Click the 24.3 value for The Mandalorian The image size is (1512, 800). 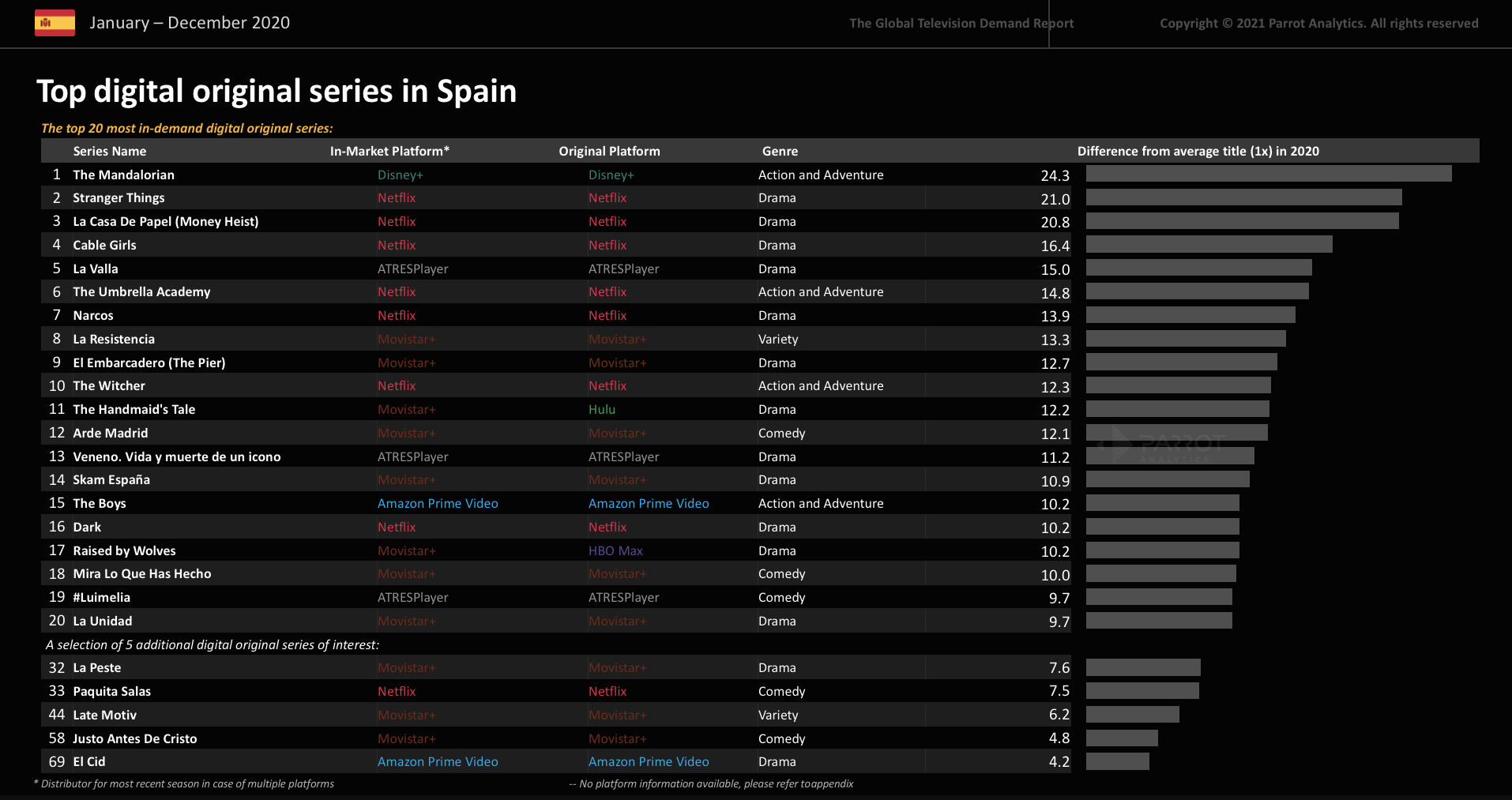pos(1055,176)
